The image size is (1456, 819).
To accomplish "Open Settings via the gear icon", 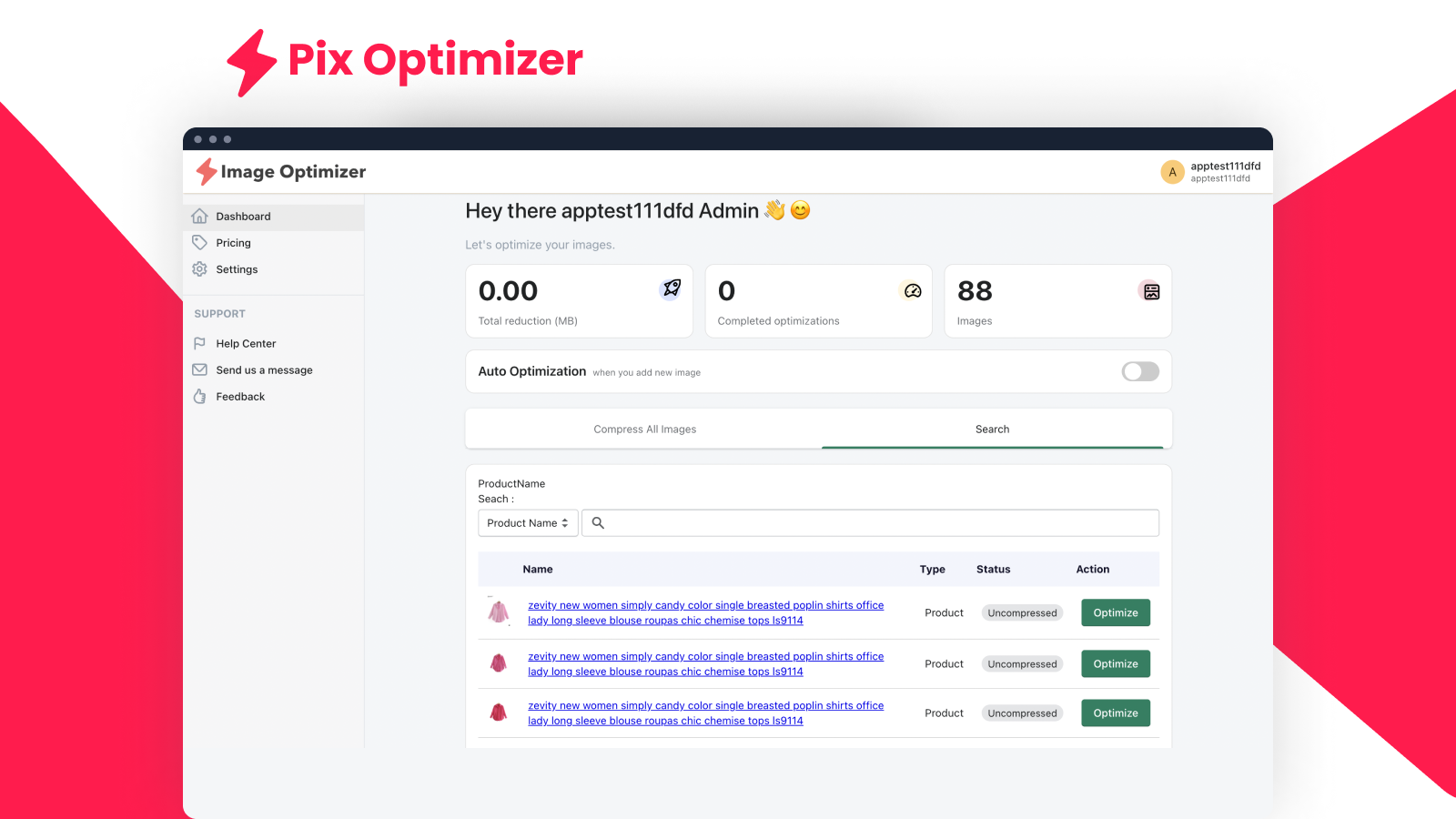I will tap(199, 269).
